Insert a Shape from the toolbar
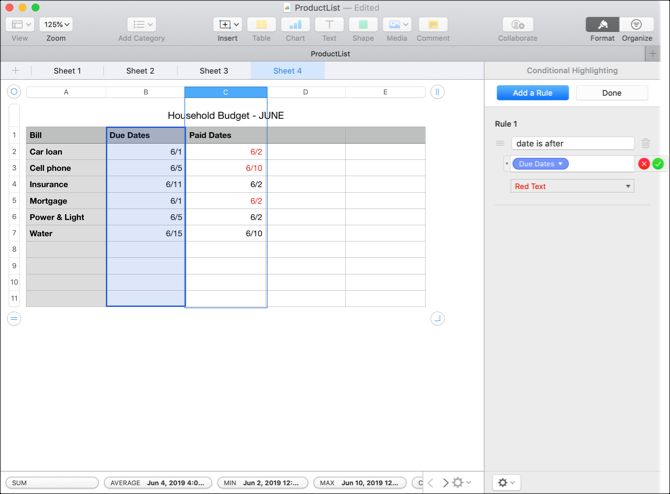The height and width of the screenshot is (494, 670). pyautogui.click(x=363, y=24)
